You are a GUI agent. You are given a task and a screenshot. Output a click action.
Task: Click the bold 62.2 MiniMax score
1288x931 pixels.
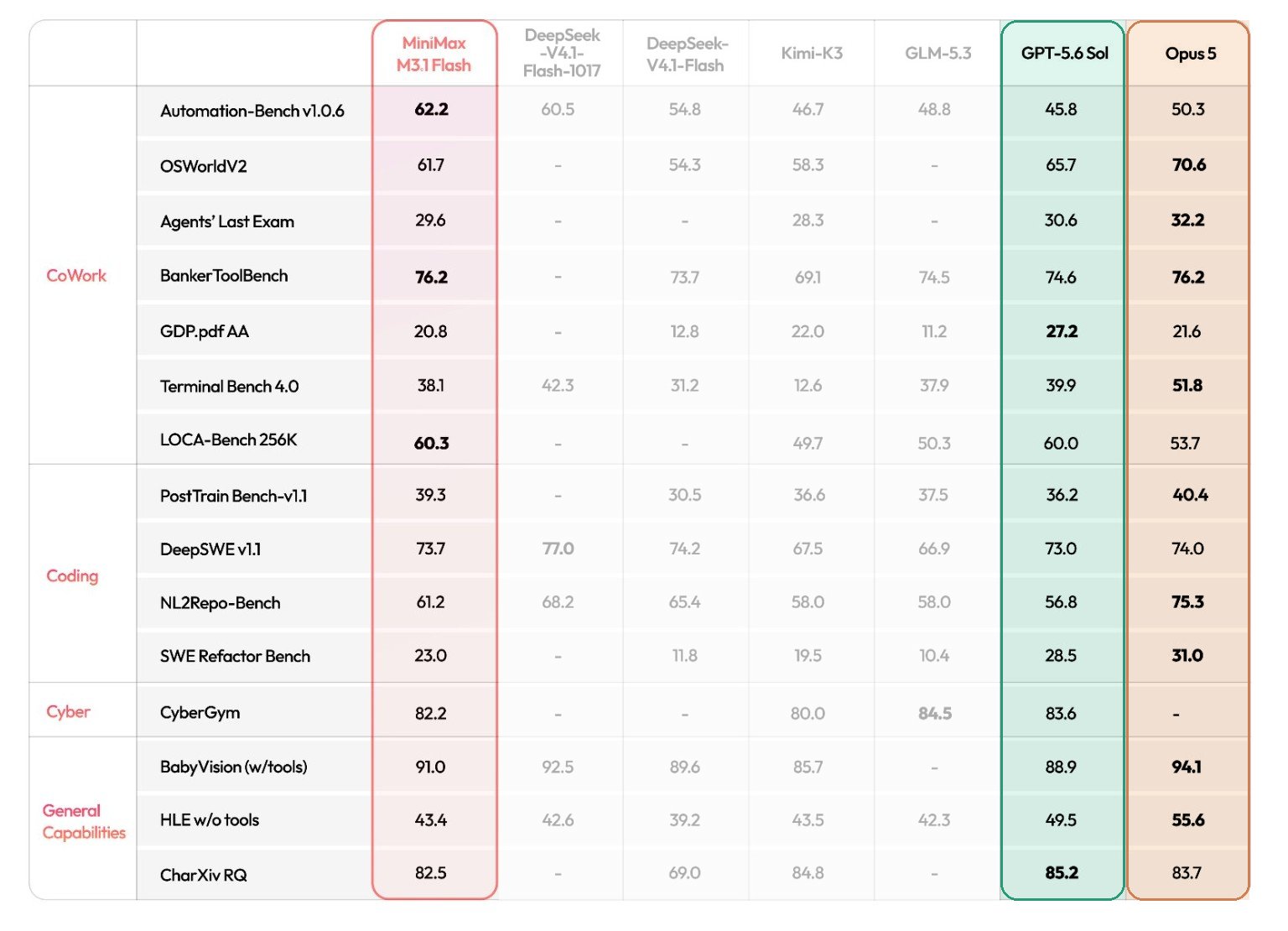pyautogui.click(x=431, y=109)
